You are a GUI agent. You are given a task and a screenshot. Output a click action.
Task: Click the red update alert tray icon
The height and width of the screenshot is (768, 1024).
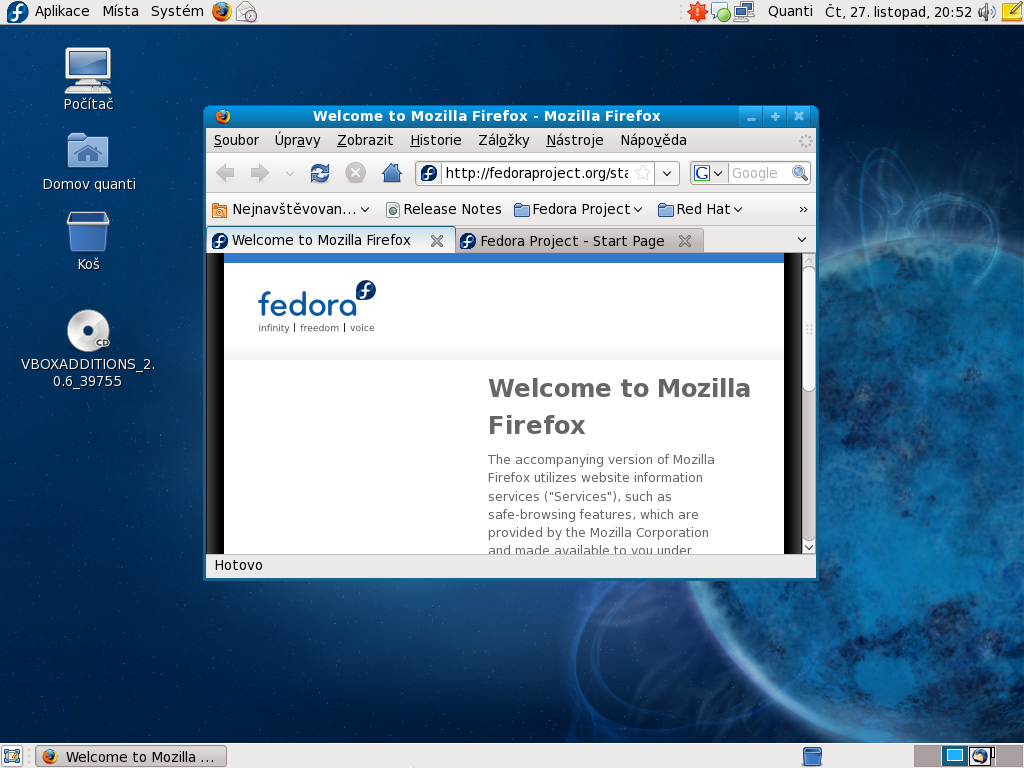pyautogui.click(x=697, y=12)
